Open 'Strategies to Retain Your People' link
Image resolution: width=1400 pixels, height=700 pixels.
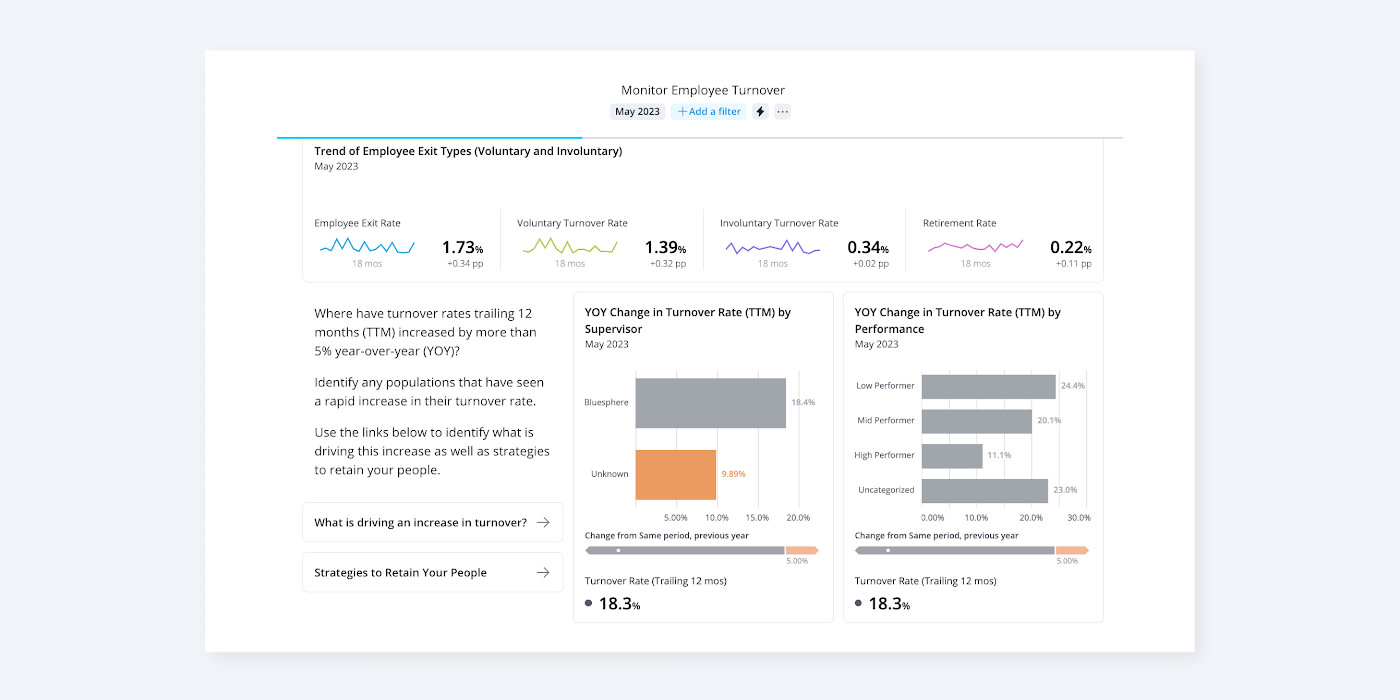pyautogui.click(x=432, y=572)
